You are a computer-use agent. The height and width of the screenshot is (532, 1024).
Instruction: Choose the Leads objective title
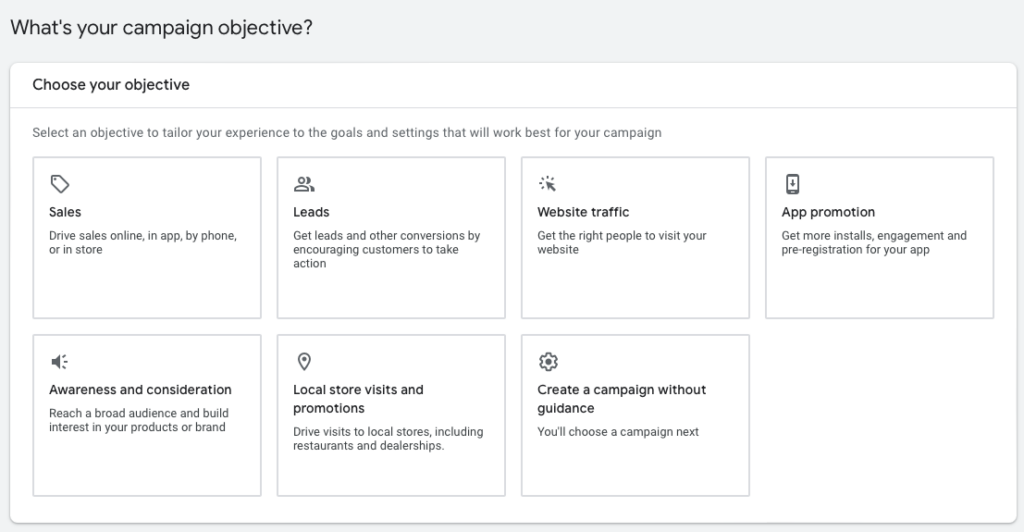[x=312, y=212]
